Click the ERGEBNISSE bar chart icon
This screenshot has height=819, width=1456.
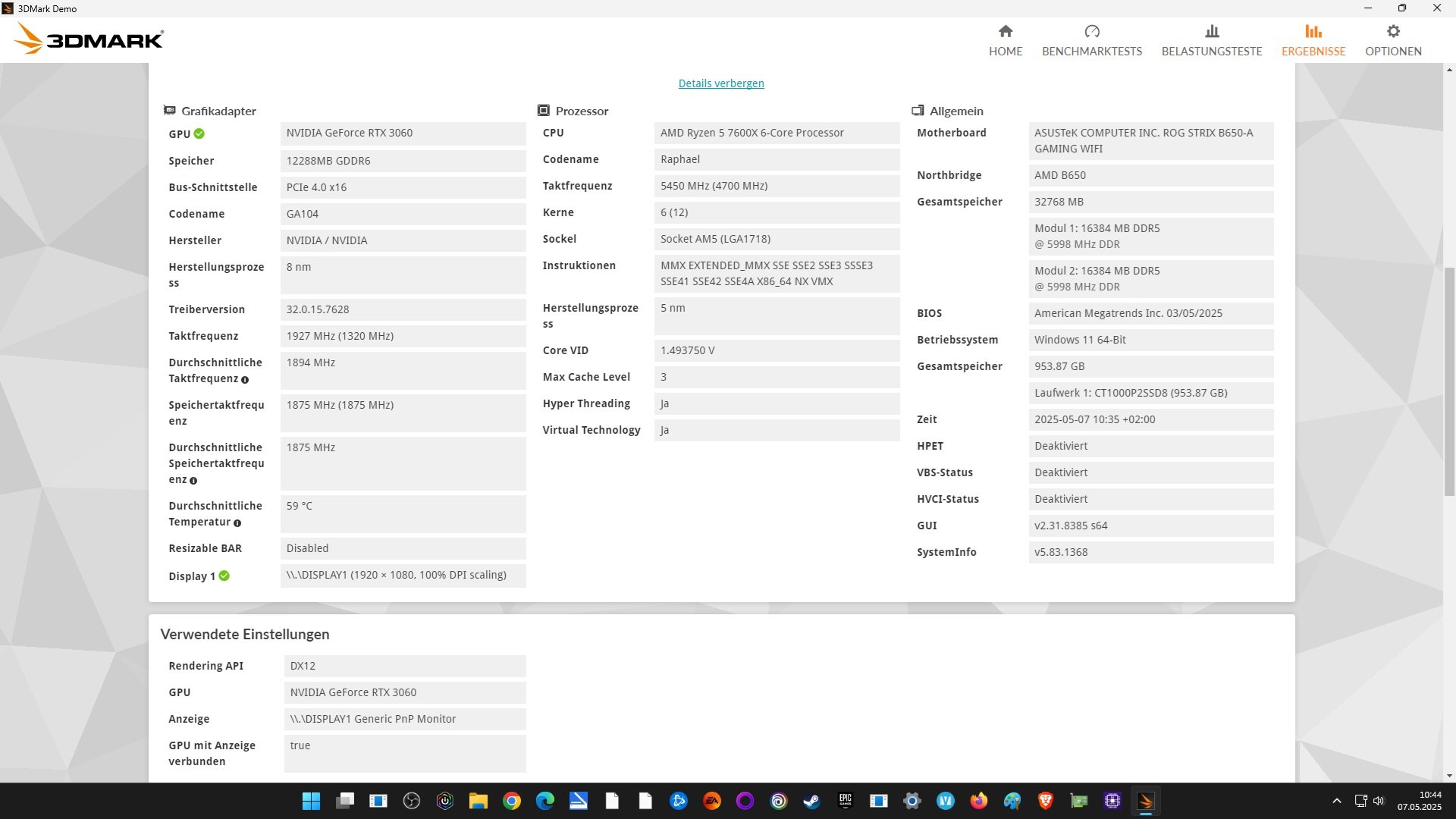point(1313,31)
